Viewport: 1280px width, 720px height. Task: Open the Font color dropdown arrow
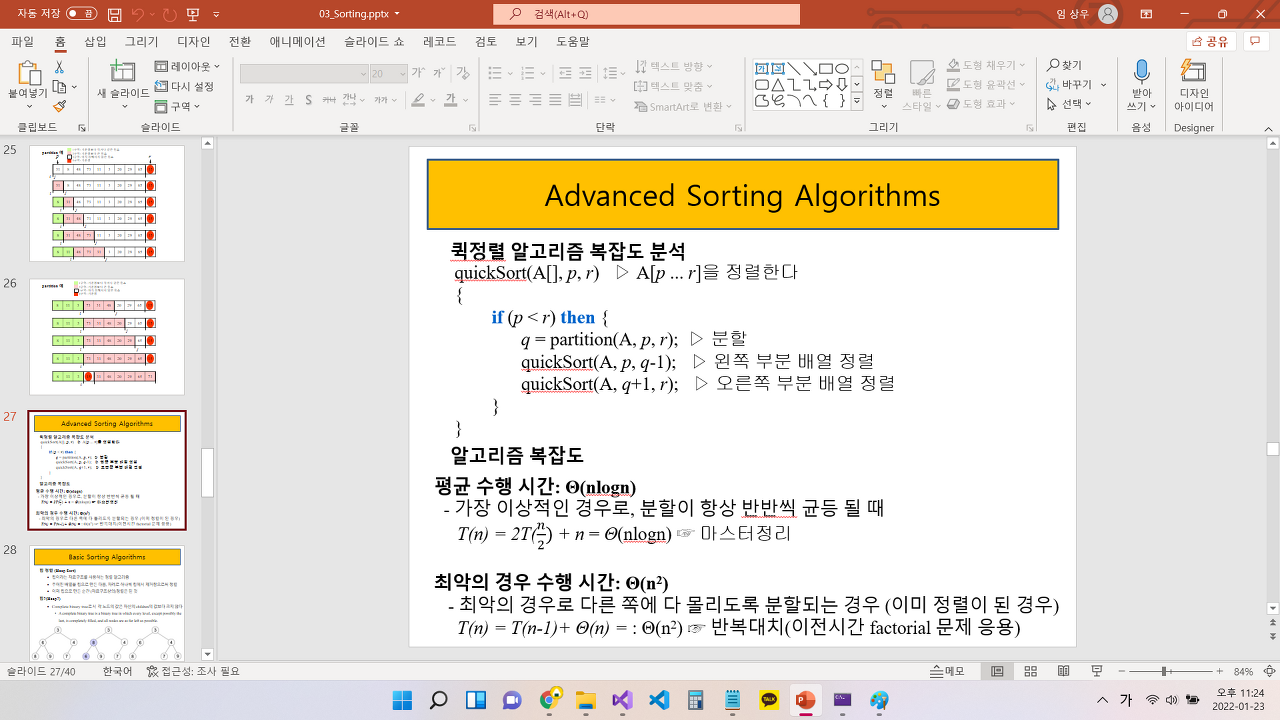coord(466,100)
